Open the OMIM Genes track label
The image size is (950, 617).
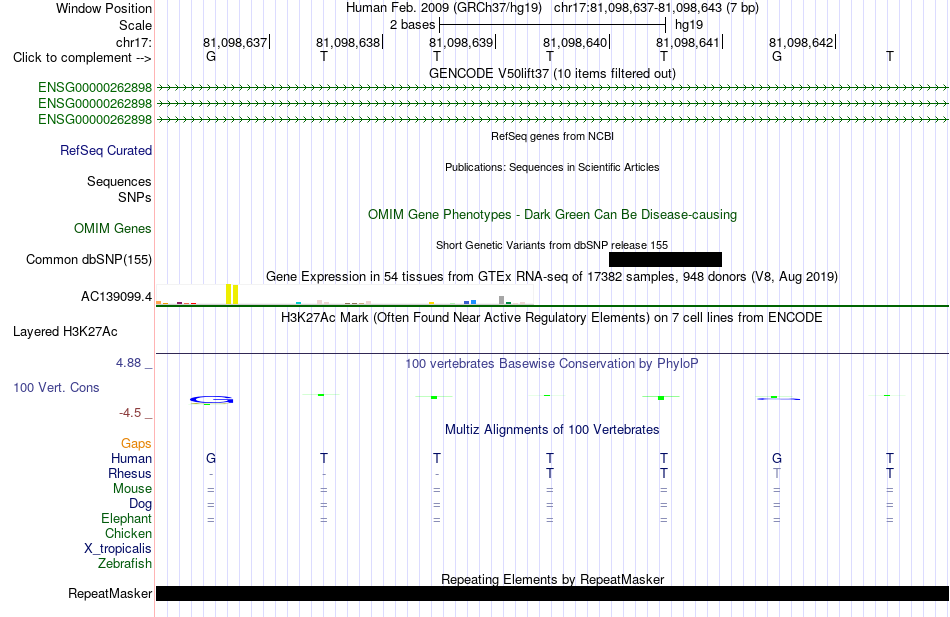[x=112, y=228]
